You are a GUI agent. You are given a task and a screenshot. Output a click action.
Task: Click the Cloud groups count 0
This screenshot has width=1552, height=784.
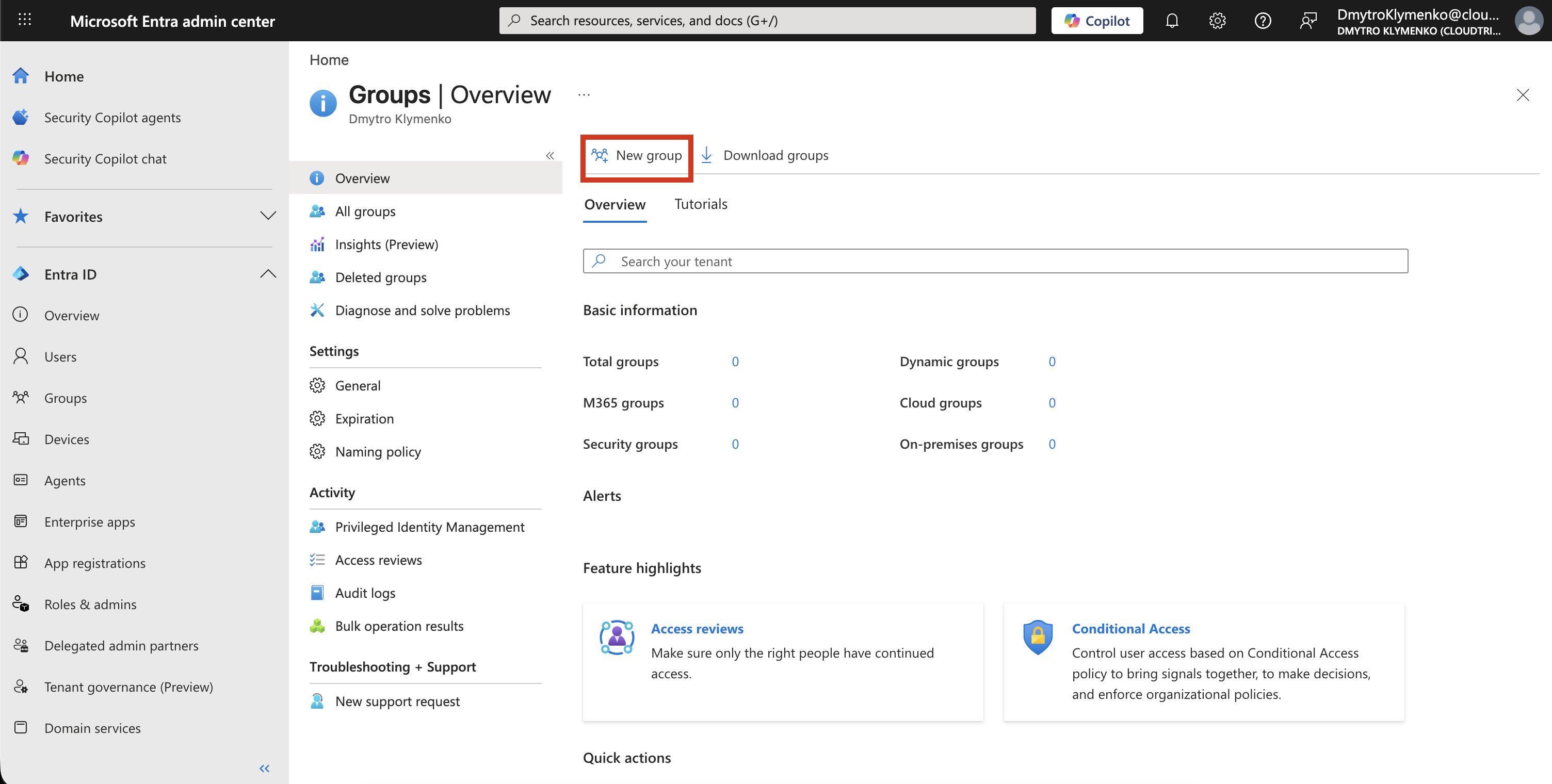click(x=1052, y=403)
